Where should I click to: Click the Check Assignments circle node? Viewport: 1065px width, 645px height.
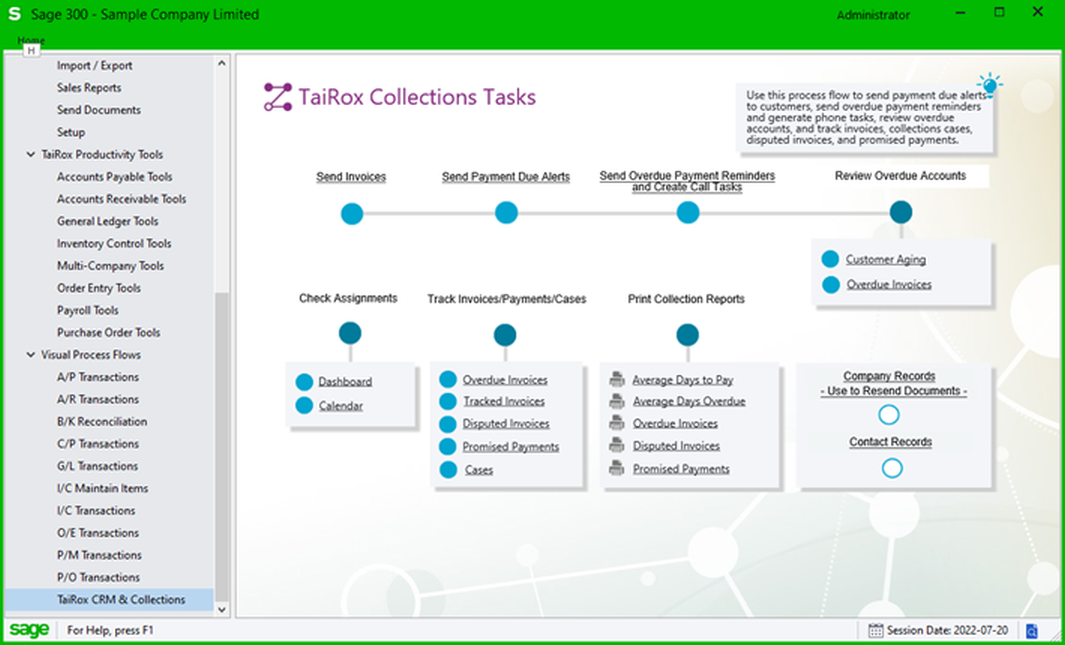(x=350, y=333)
